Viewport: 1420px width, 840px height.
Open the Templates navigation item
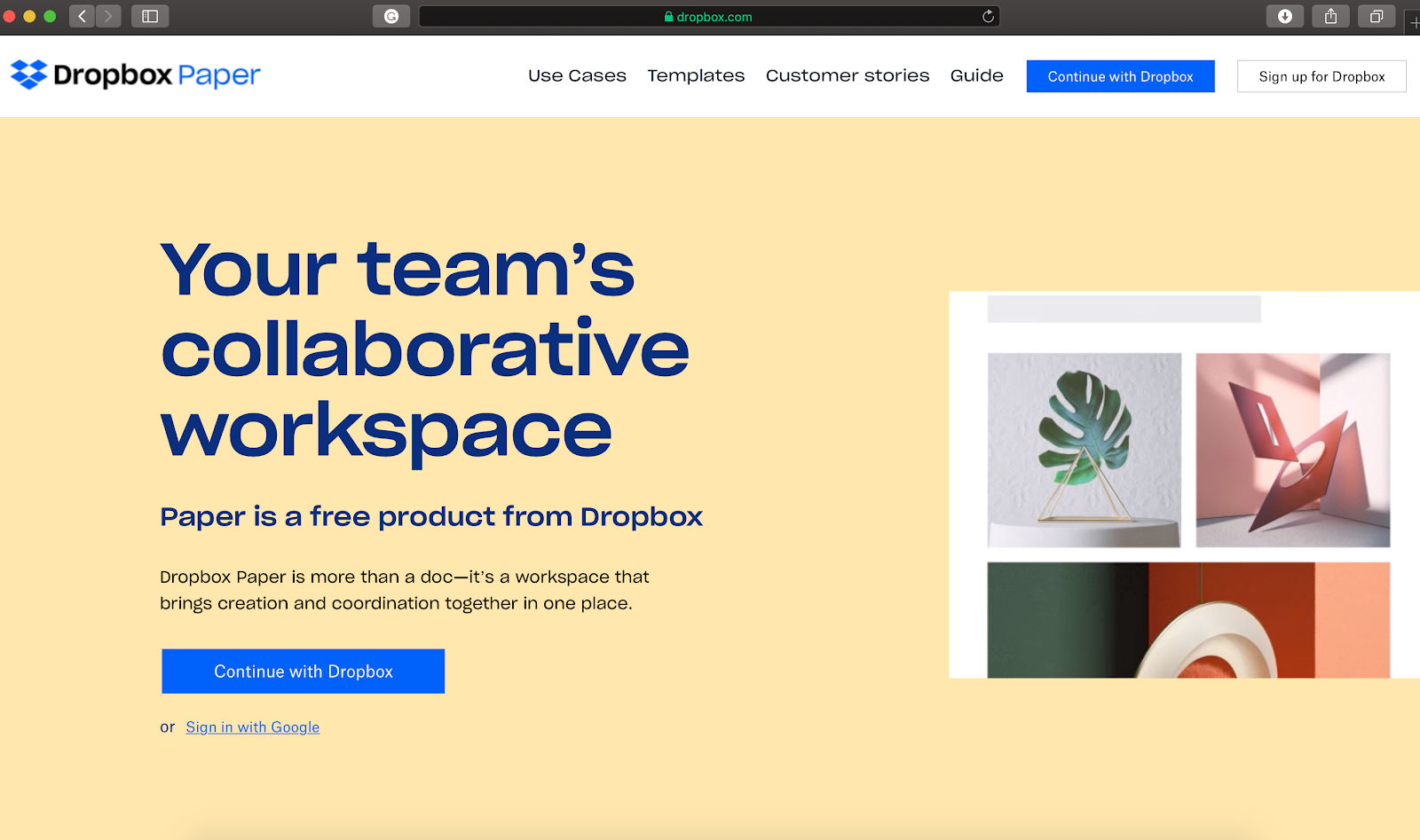coord(696,75)
